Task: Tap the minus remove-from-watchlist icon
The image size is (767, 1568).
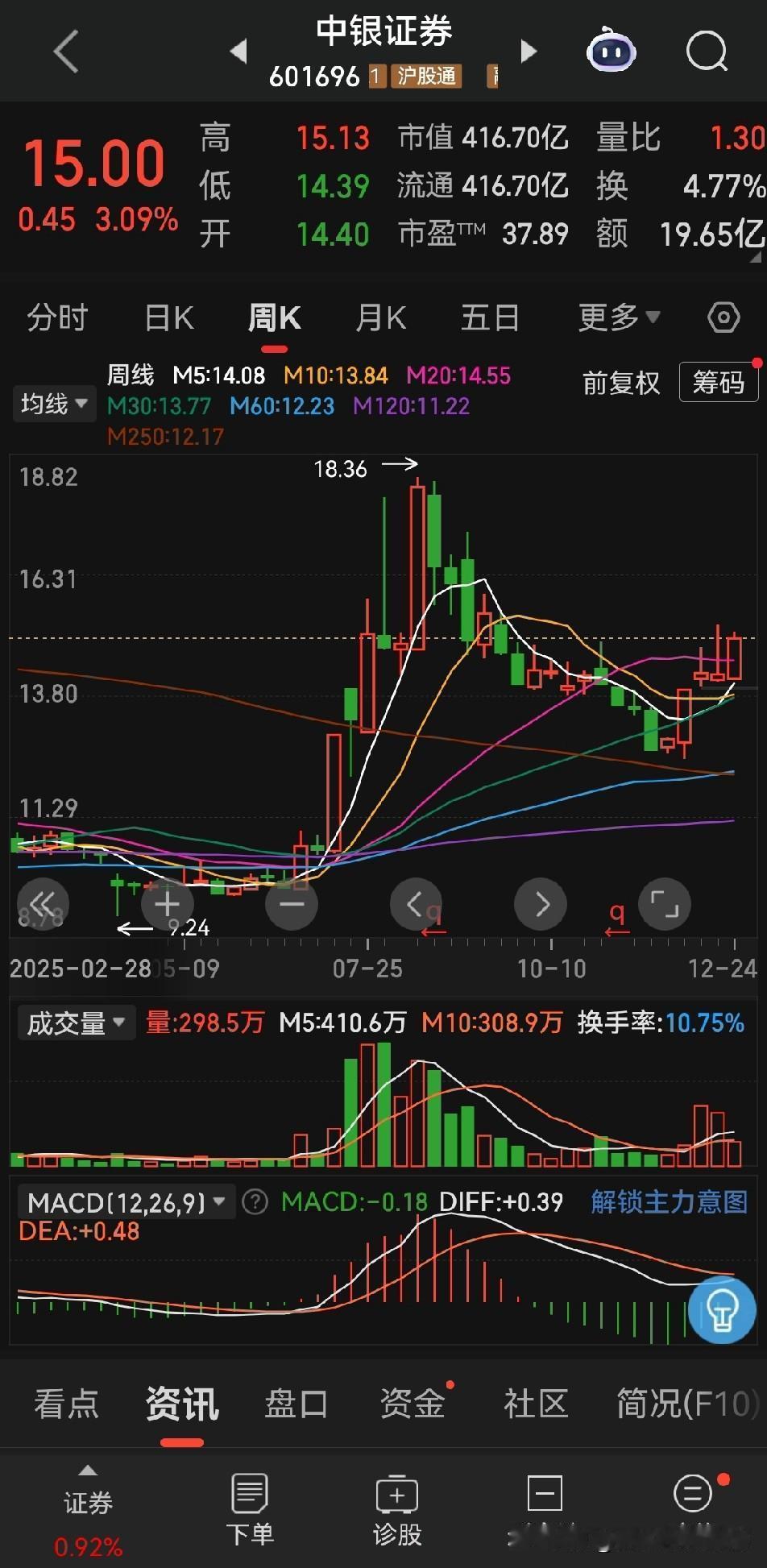Action: pyautogui.click(x=545, y=1493)
